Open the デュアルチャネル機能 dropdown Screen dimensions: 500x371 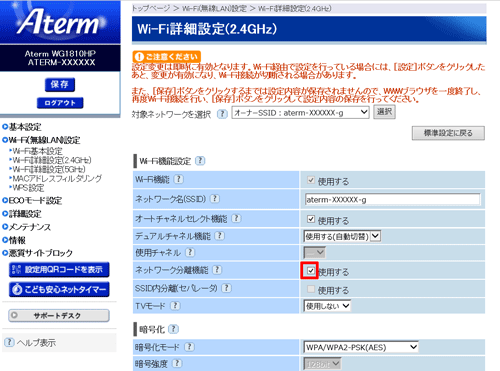342,236
